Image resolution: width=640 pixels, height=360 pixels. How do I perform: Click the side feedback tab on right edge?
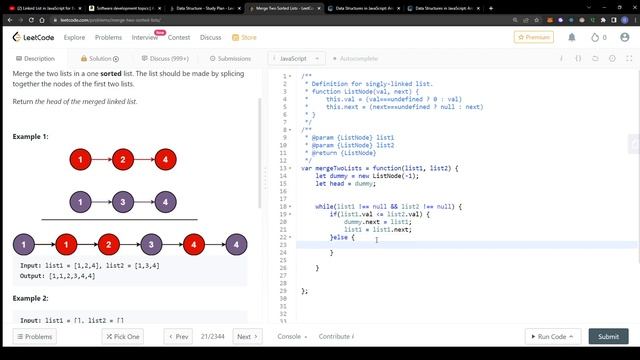tap(634, 144)
